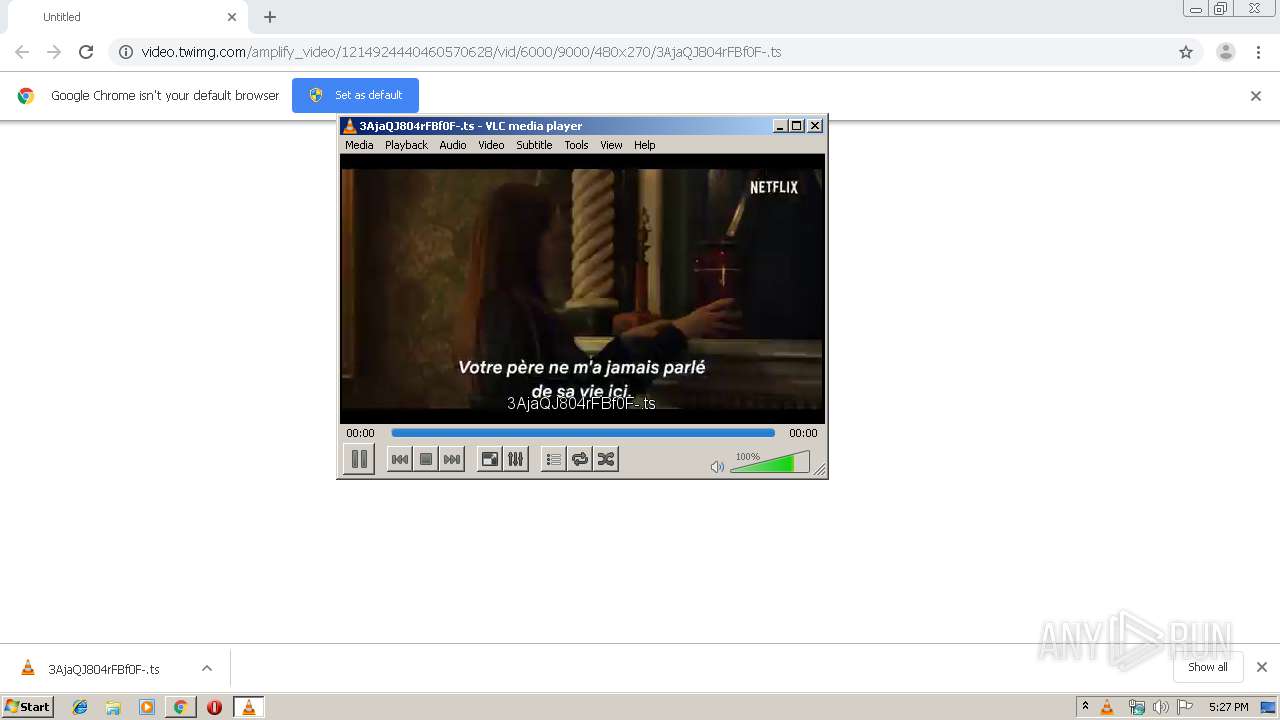This screenshot has height=720, width=1280.
Task: Open the Windows Start menu
Action: (28, 707)
